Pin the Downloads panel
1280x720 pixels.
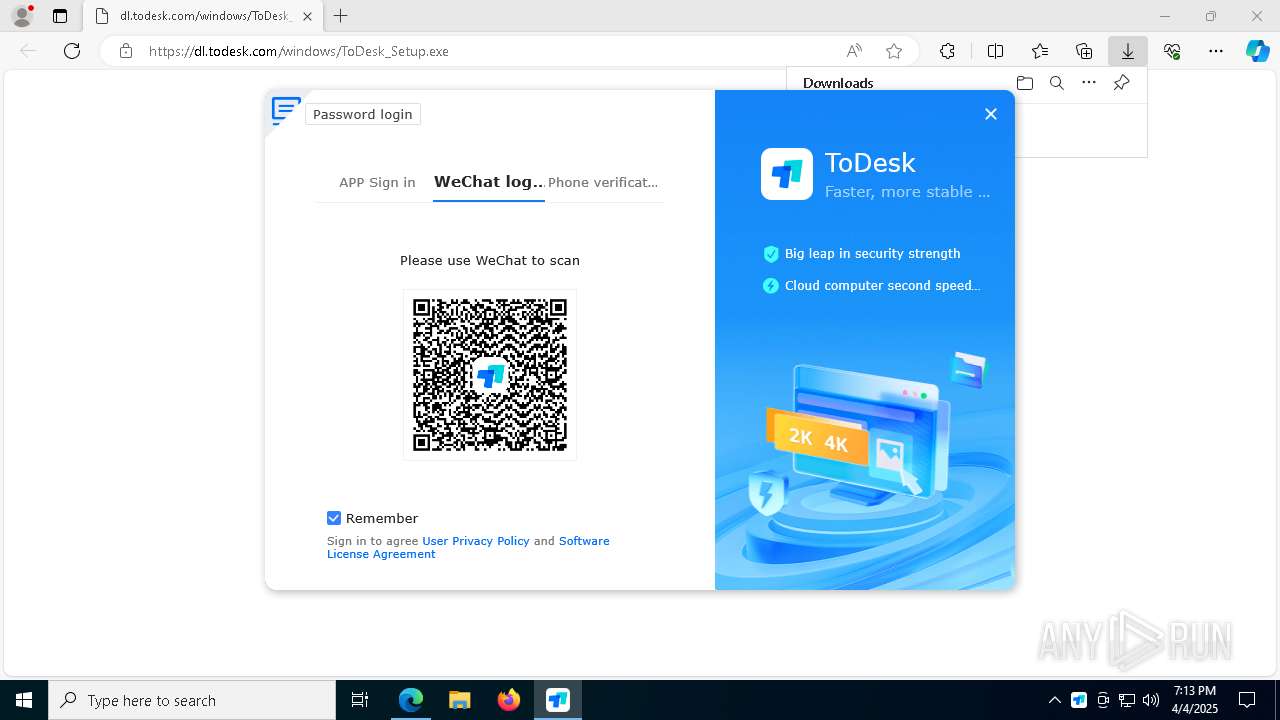click(x=1121, y=83)
